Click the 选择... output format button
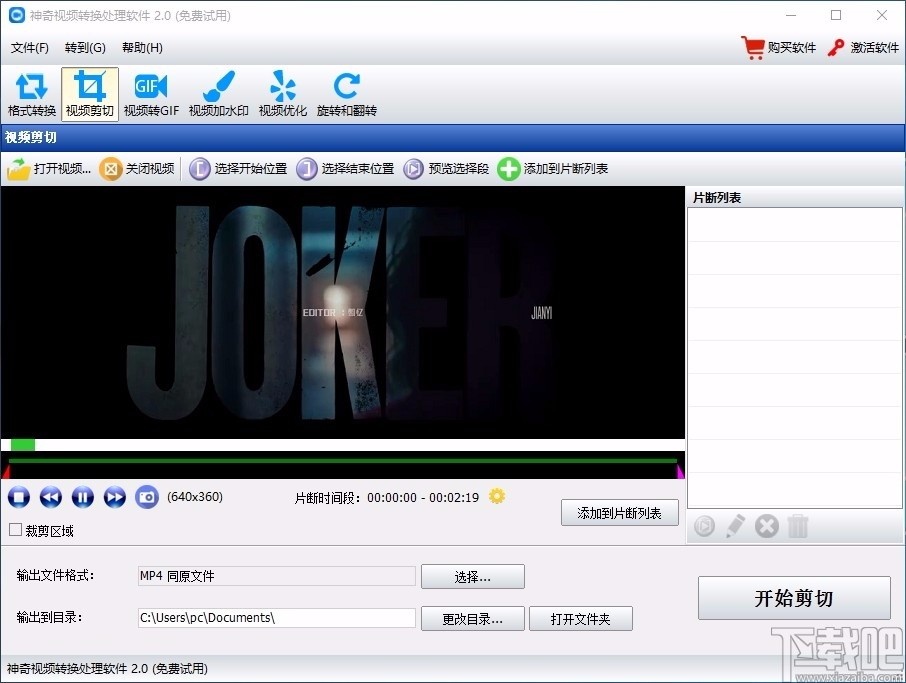This screenshot has height=683, width=906. (473, 577)
